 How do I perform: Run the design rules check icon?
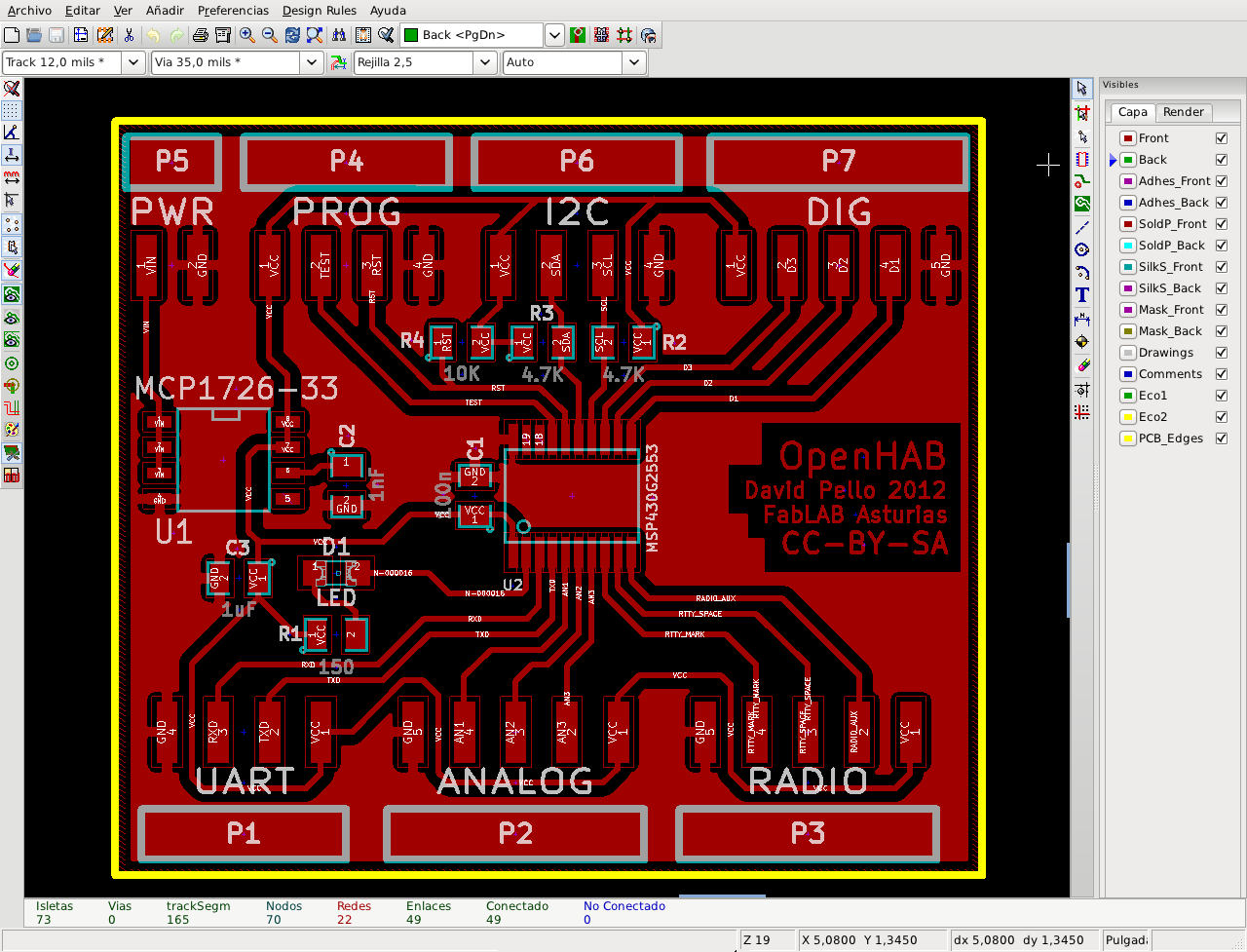[x=386, y=35]
